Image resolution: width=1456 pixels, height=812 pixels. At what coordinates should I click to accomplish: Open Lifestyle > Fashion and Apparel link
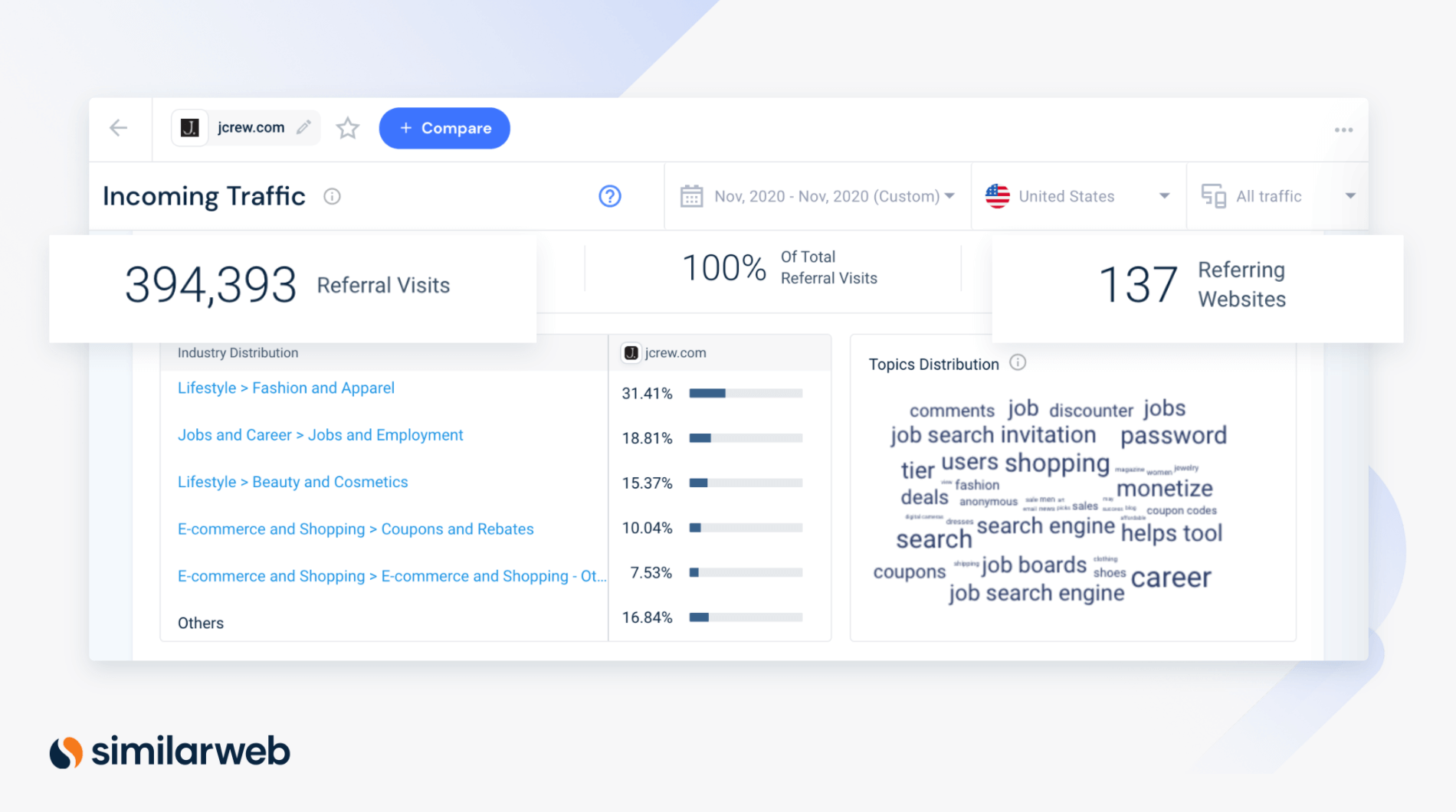286,388
